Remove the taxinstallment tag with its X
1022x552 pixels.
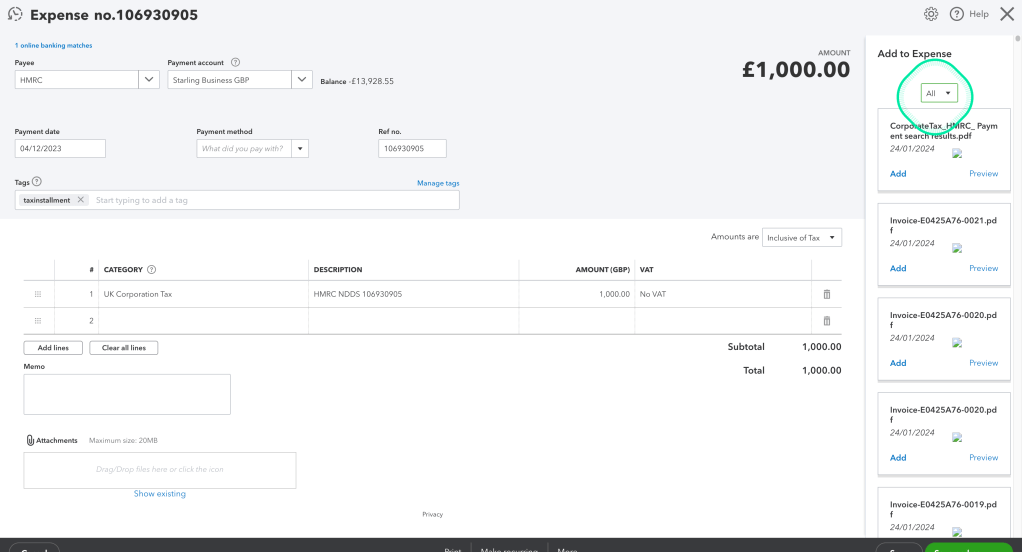(80, 200)
